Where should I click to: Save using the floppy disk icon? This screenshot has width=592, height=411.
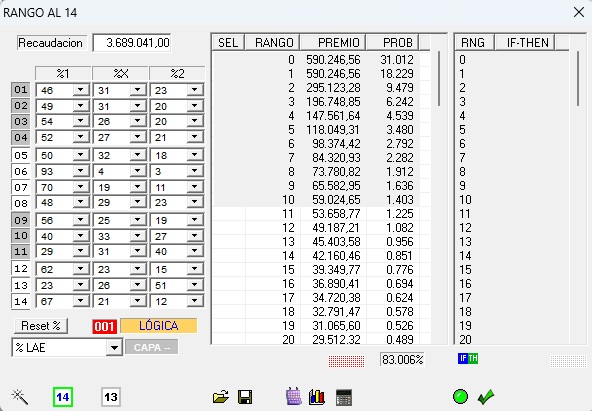click(245, 397)
